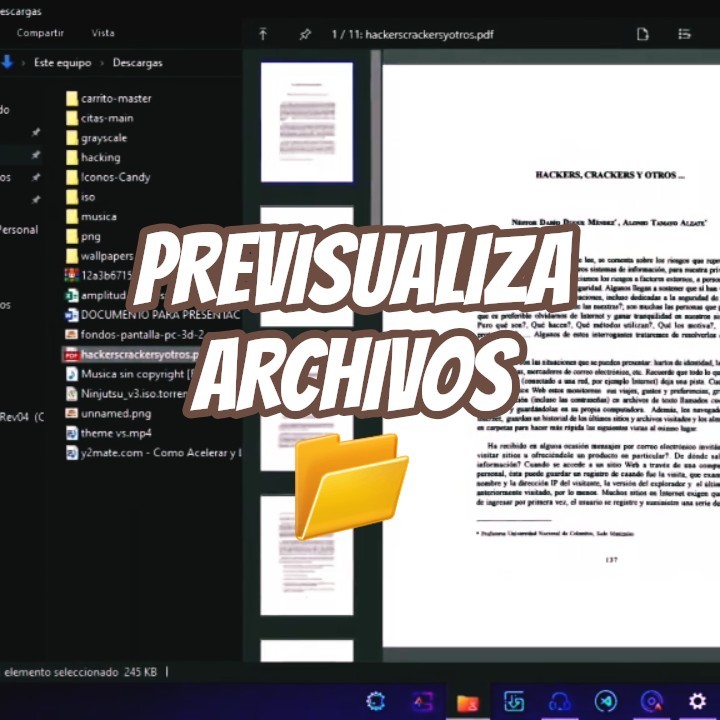Click the first pin icon in sidebar
This screenshot has height=720, width=720.
(x=35, y=132)
